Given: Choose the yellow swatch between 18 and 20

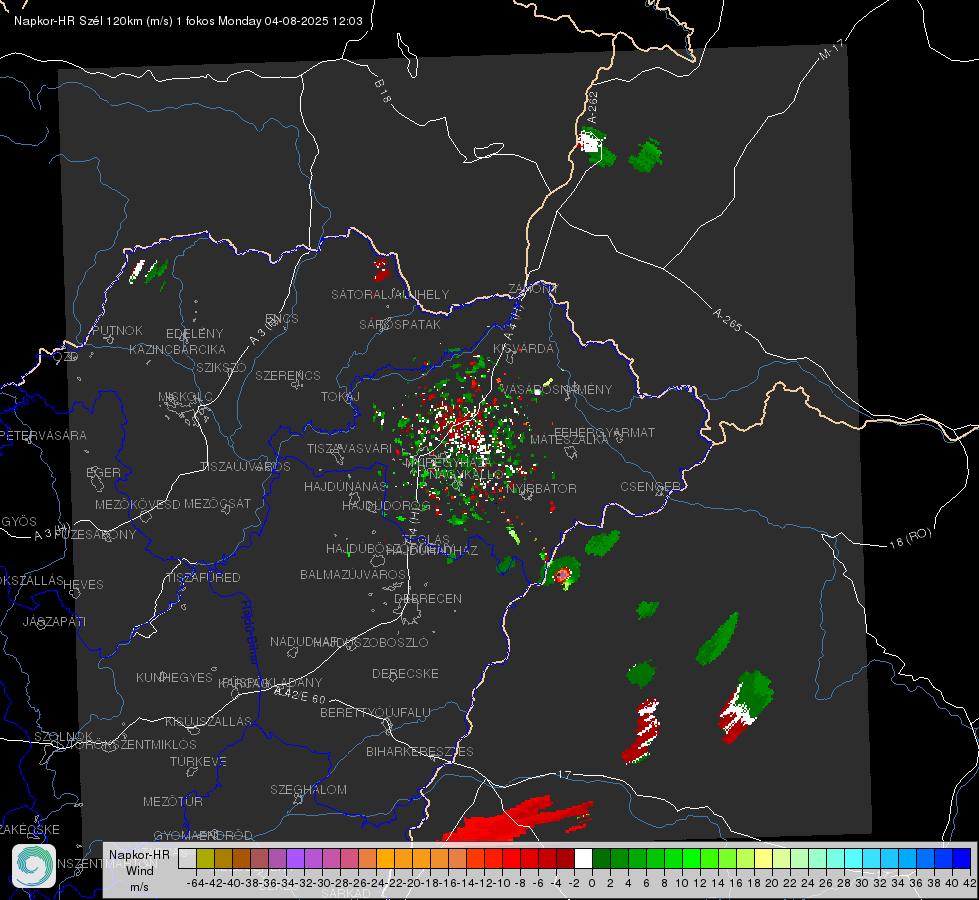Looking at the screenshot, I should (763, 859).
